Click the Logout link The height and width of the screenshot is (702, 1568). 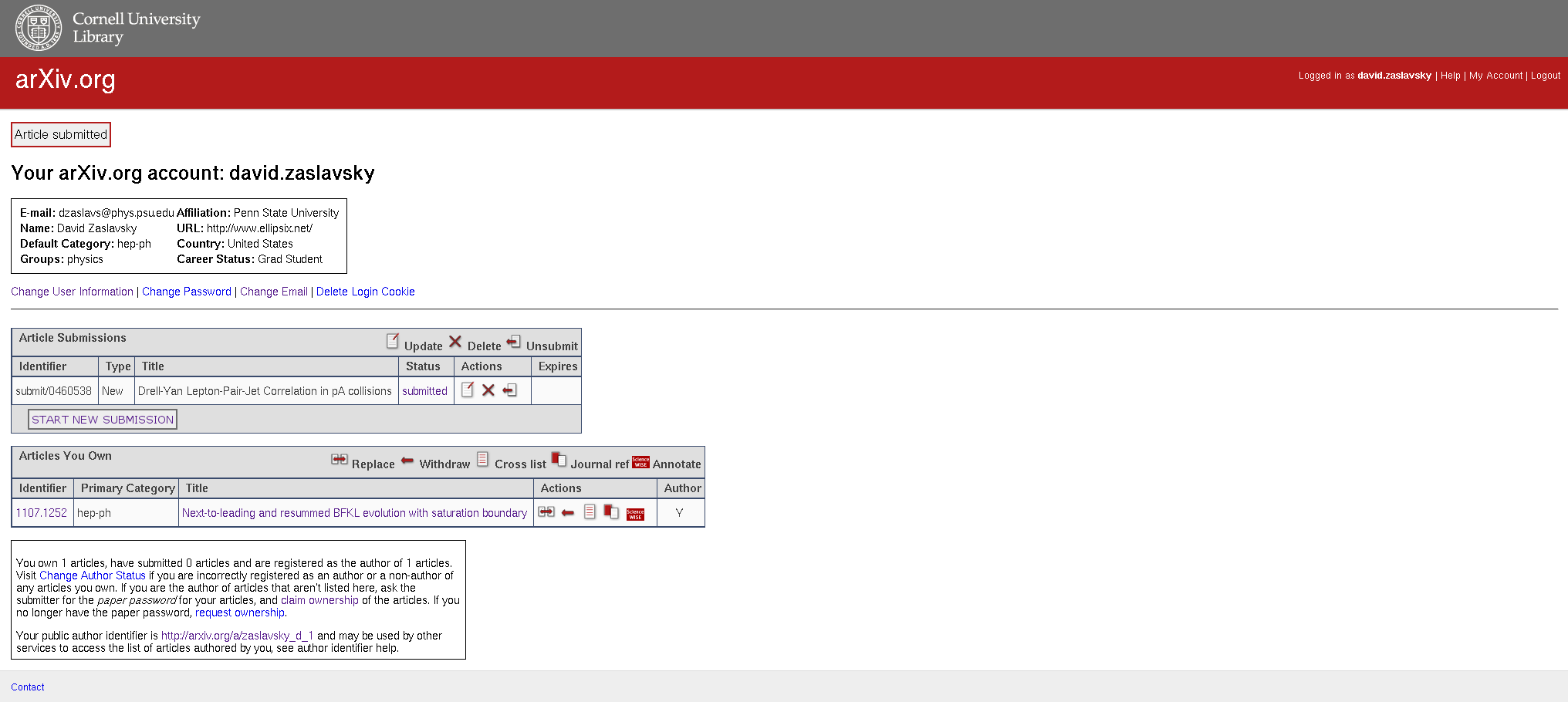(x=1546, y=76)
